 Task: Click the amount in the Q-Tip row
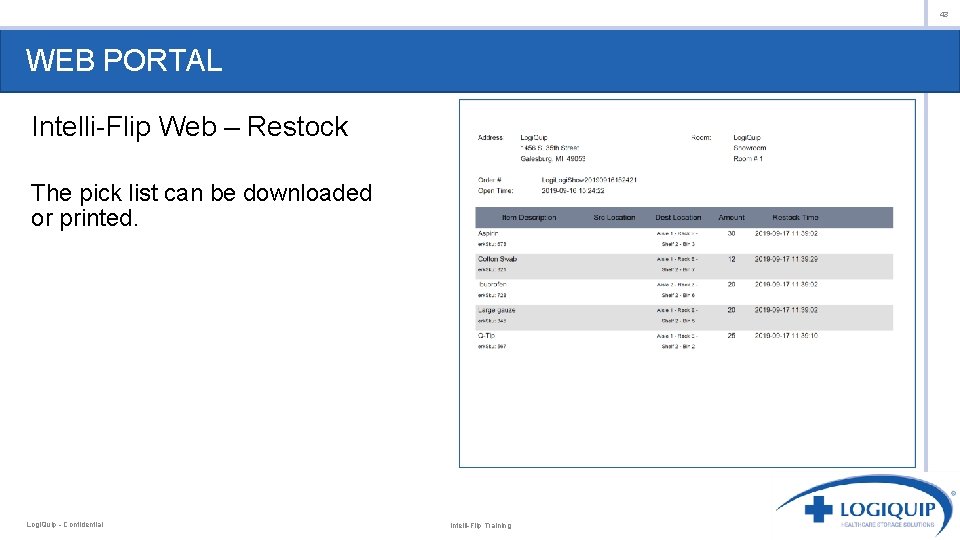tap(731, 336)
